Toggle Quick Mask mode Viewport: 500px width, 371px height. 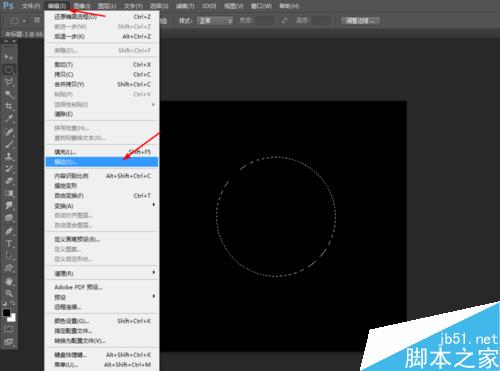[x=9, y=329]
